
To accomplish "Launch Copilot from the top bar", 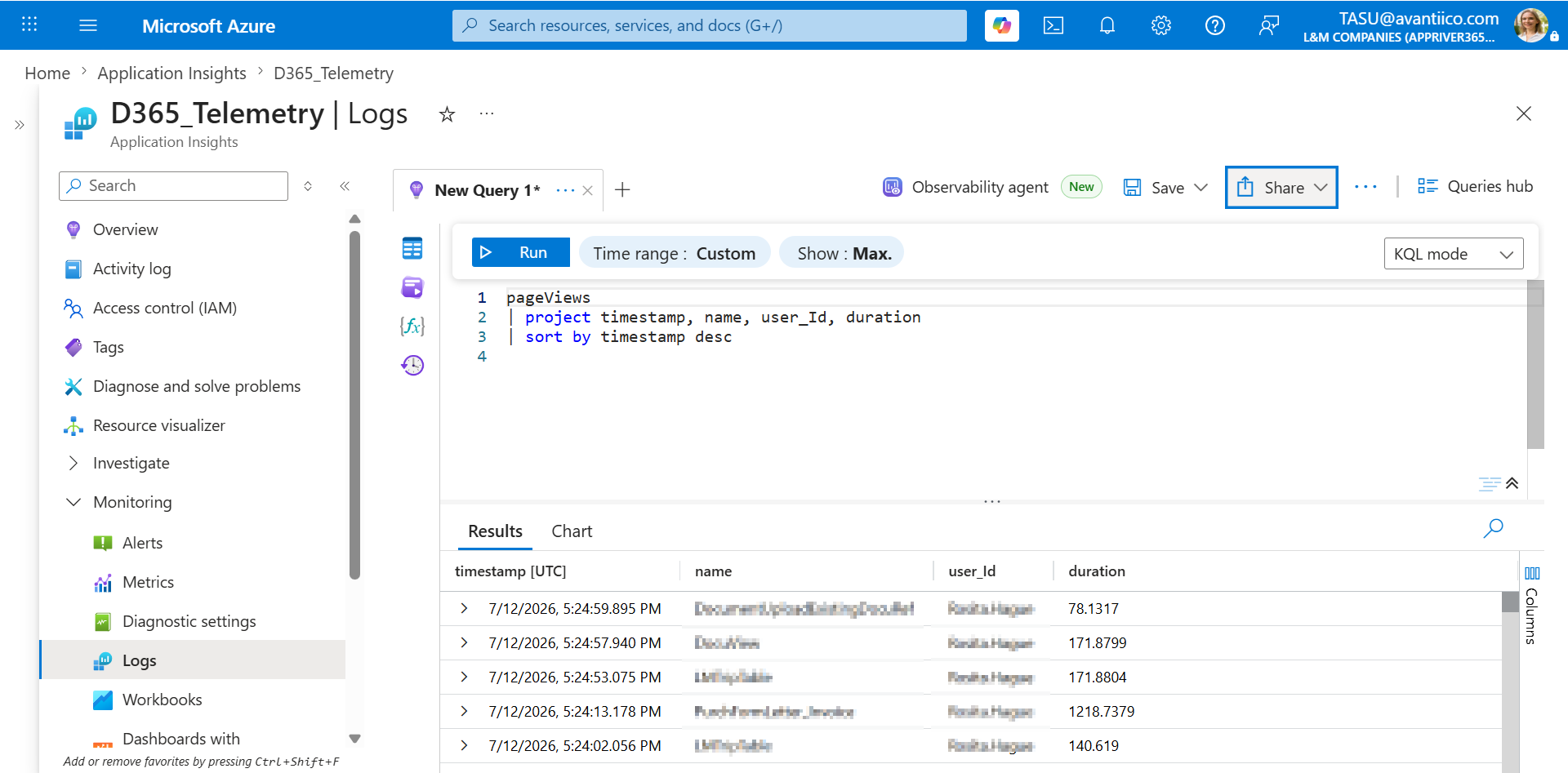I will coord(1002,25).
